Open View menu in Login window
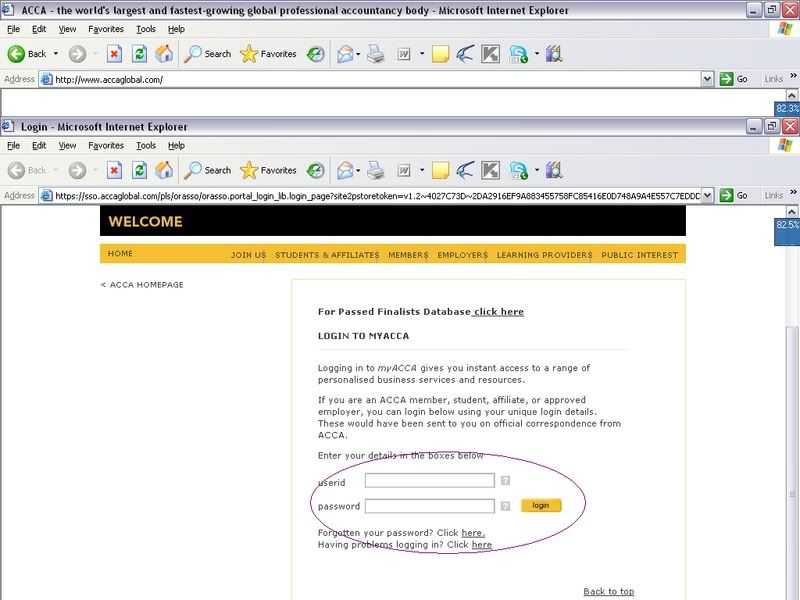The height and width of the screenshot is (600, 800). coord(67,145)
